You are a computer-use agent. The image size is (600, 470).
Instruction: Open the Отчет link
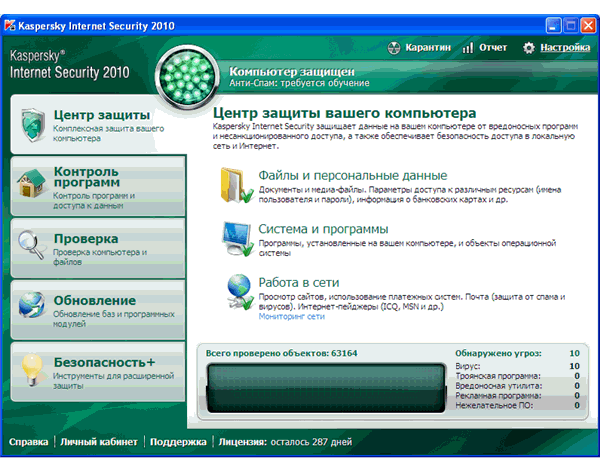coord(493,47)
